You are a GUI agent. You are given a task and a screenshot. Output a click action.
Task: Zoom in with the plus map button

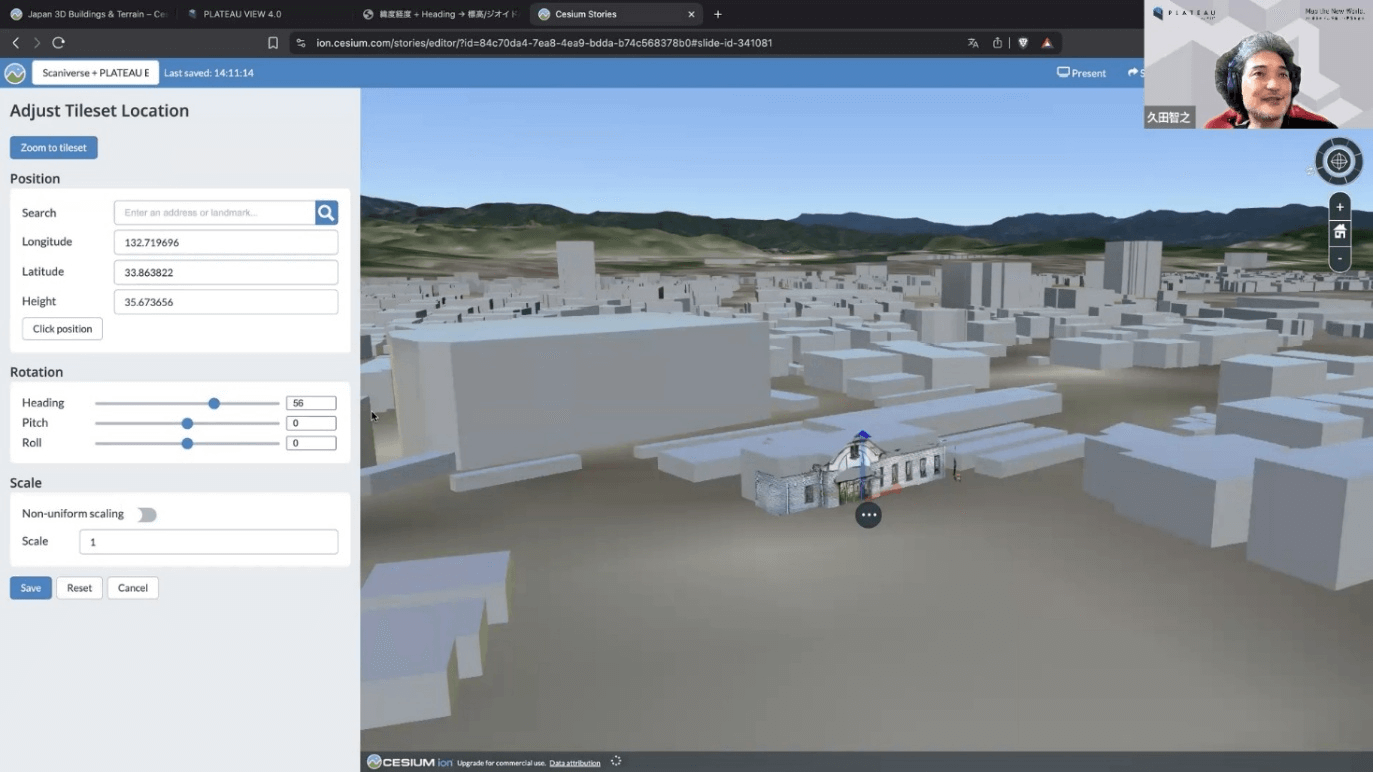coord(1339,207)
